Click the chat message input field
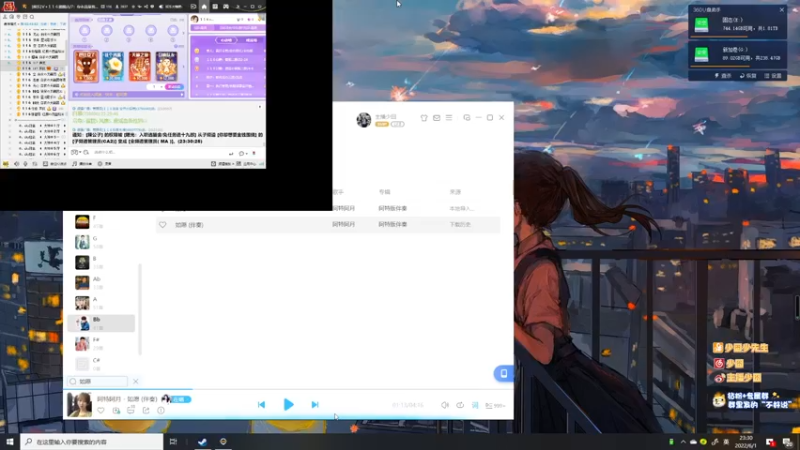The image size is (800, 450). point(158,153)
